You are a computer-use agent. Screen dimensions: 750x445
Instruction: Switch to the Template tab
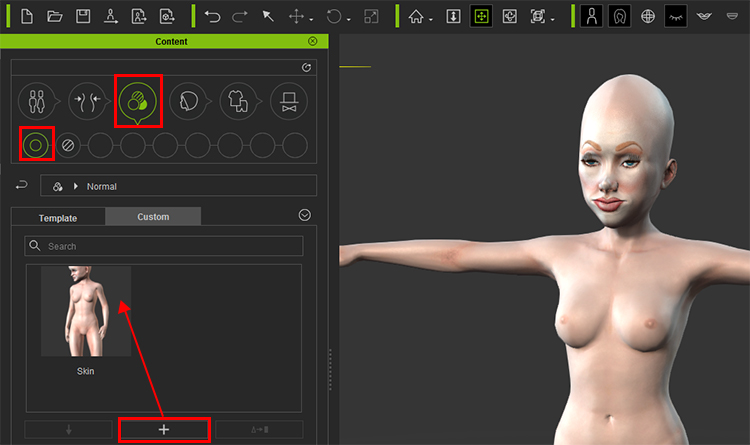coord(58,217)
